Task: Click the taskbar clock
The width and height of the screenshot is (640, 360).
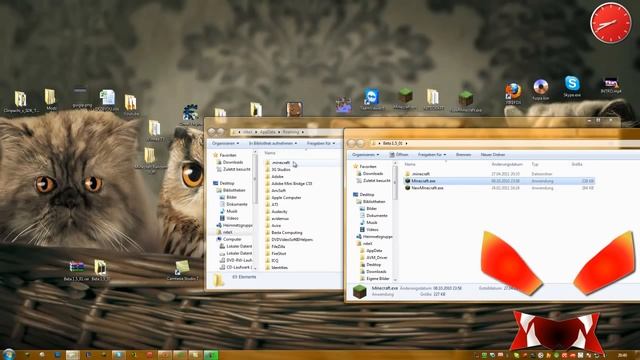Action: (x=623, y=356)
